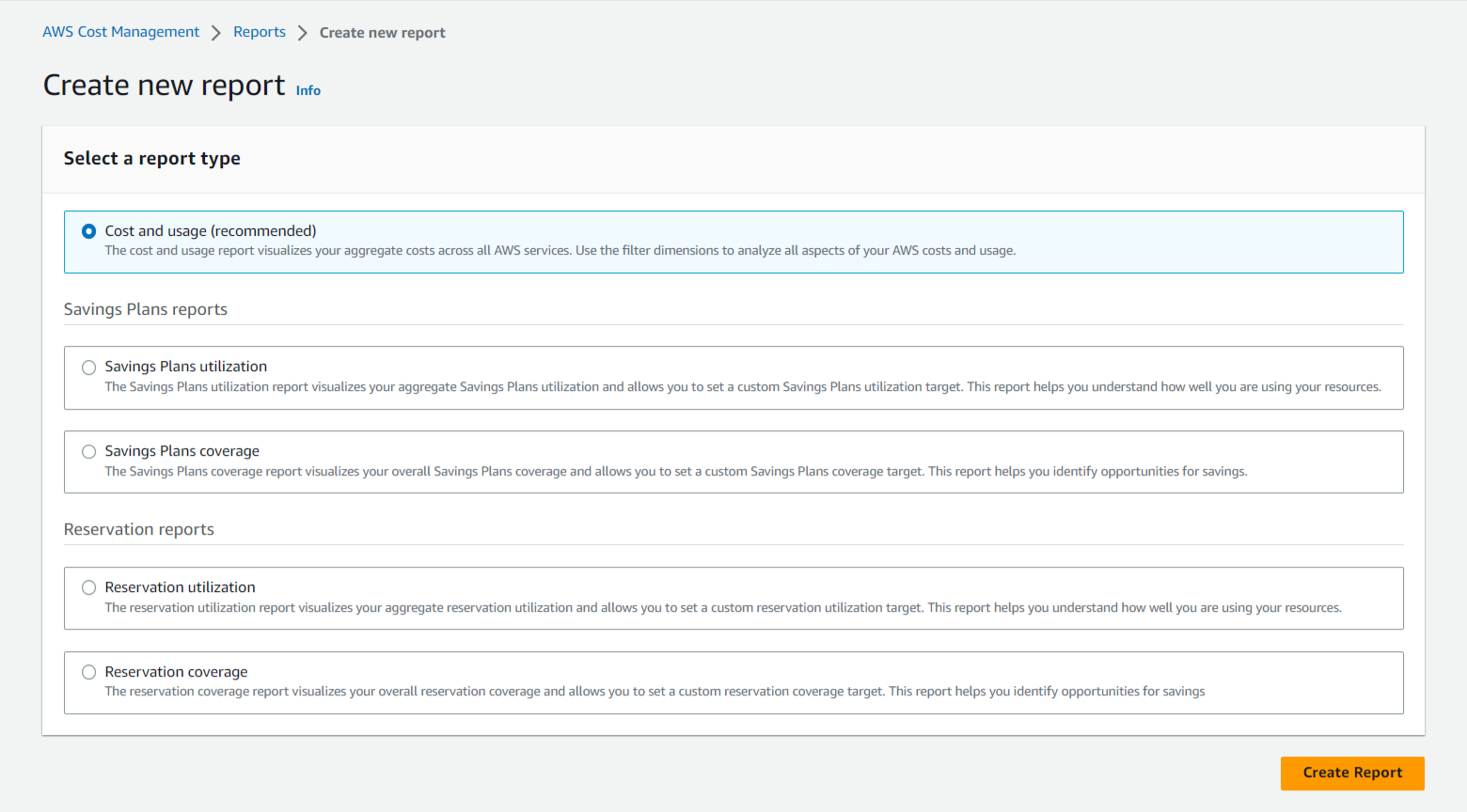Click the selected Cost and usage radio button
This screenshot has width=1467, height=812.
[88, 230]
